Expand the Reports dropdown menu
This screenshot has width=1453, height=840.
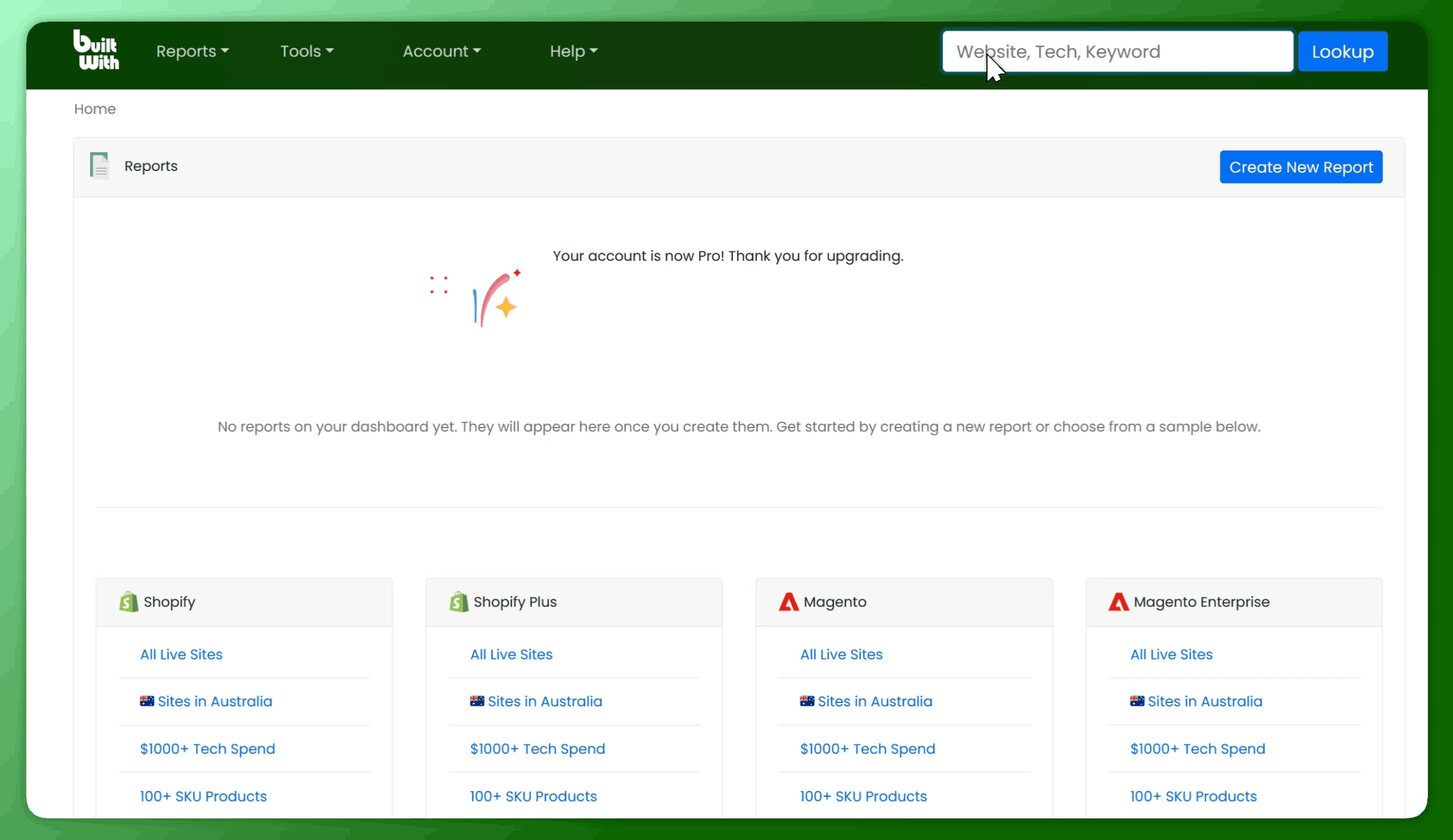tap(192, 51)
